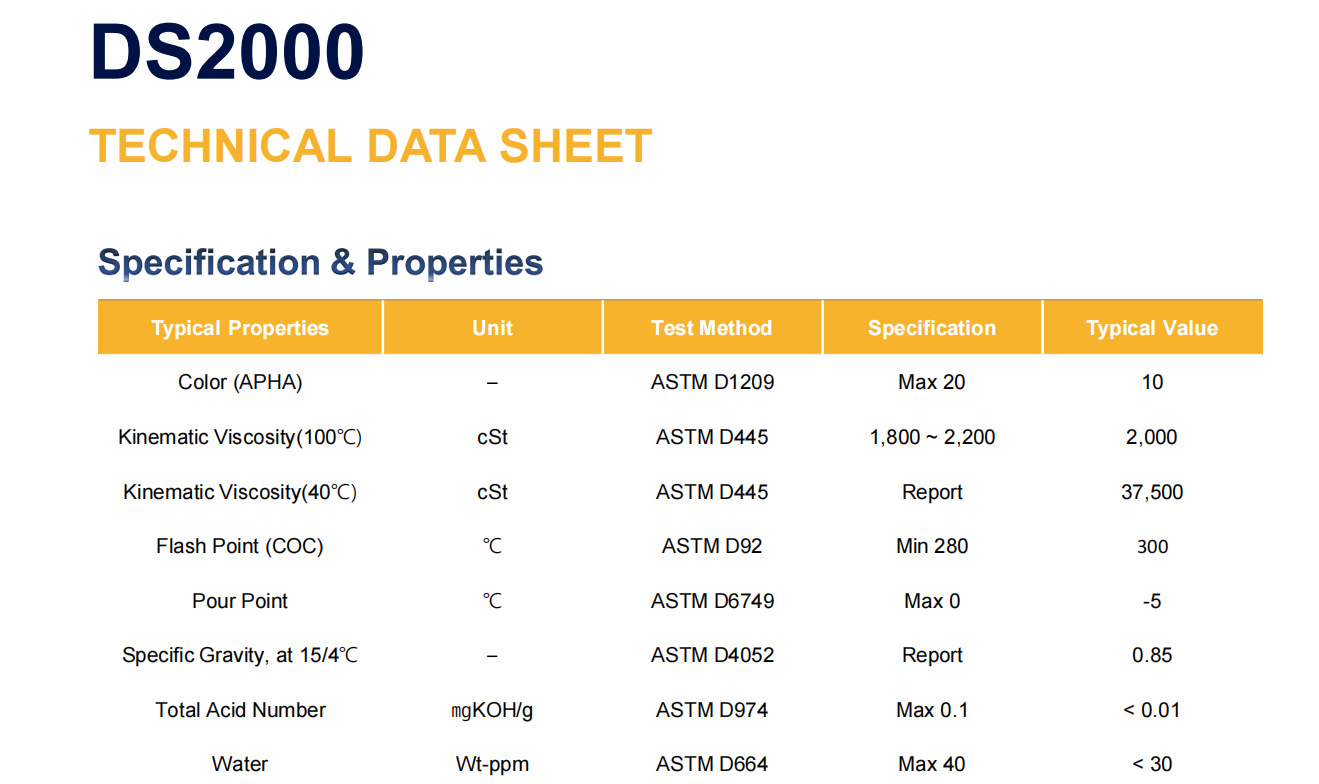Select the Min 280 specification cell

point(932,546)
